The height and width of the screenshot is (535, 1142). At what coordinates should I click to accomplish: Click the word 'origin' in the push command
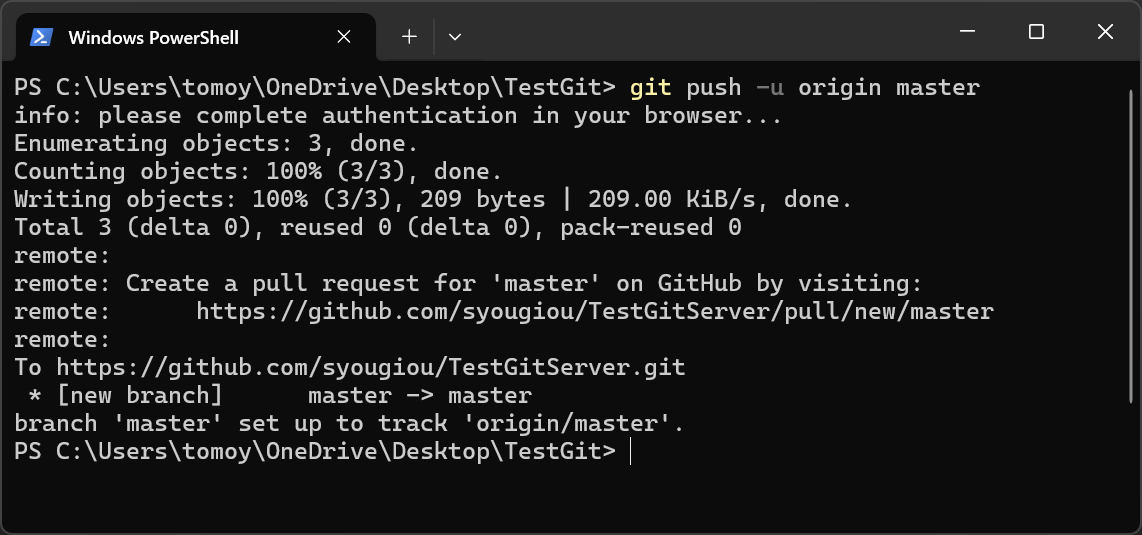839,88
